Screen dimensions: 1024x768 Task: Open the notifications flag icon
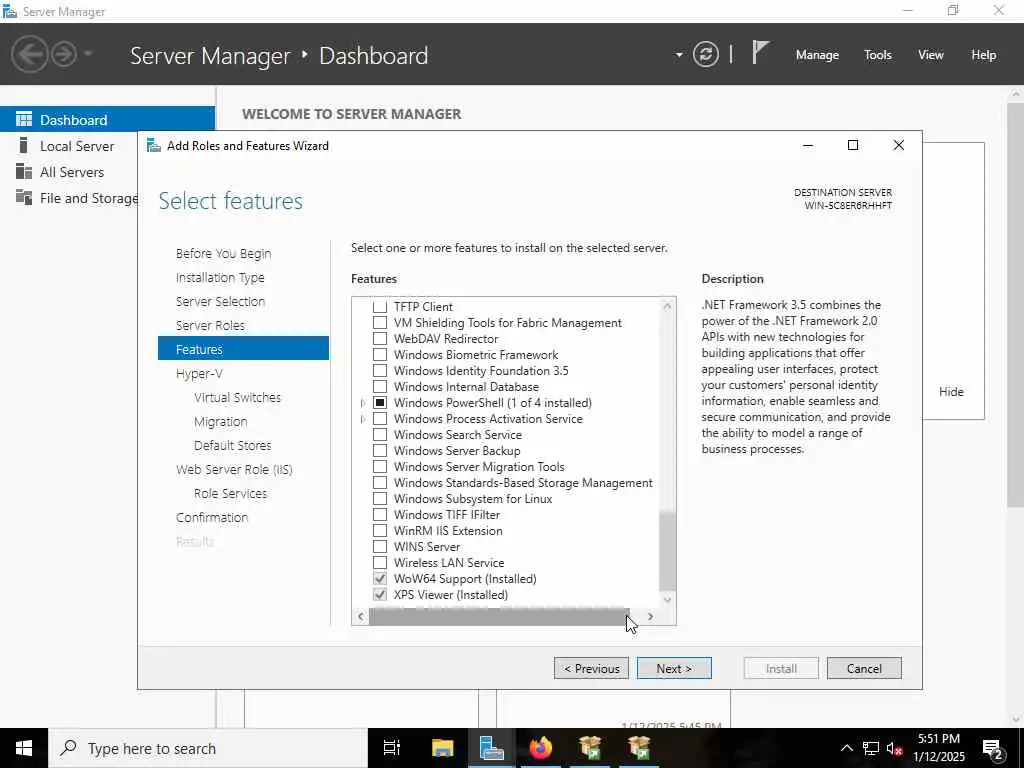(760, 53)
